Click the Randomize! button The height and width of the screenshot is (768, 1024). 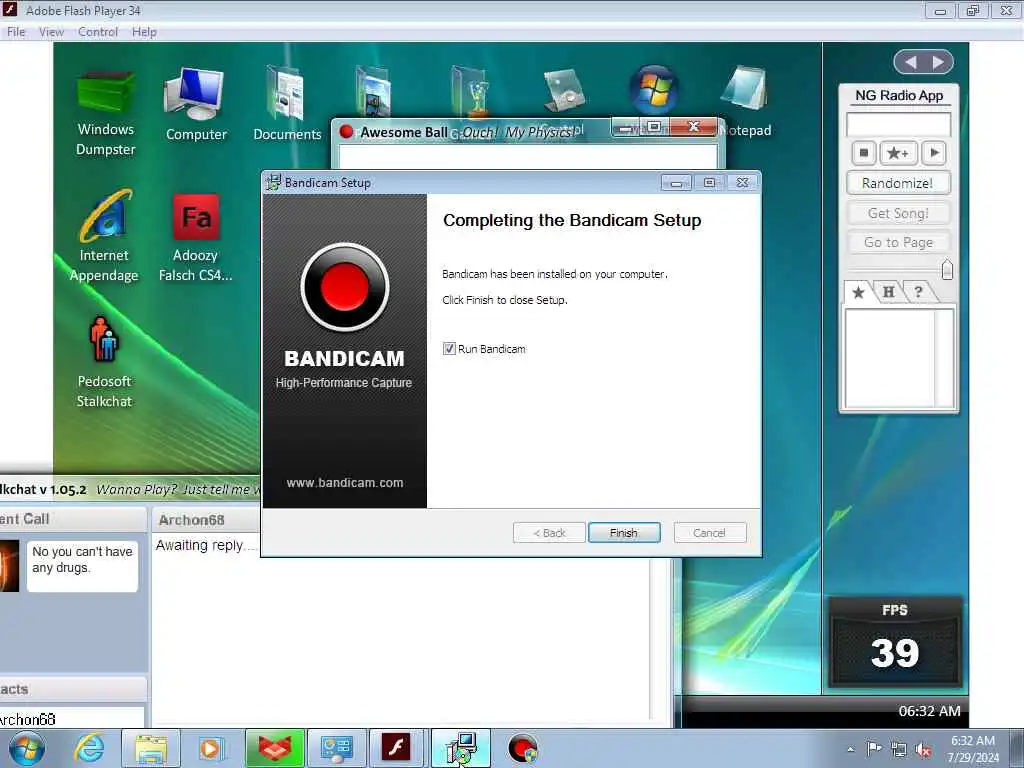click(x=898, y=183)
